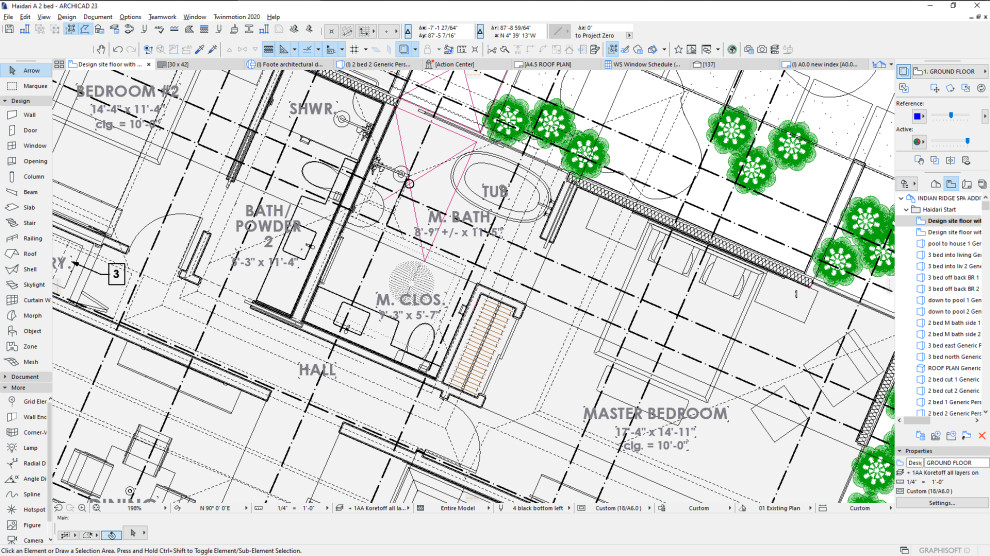
Task: Toggle the grid display icon
Action: click(354, 49)
